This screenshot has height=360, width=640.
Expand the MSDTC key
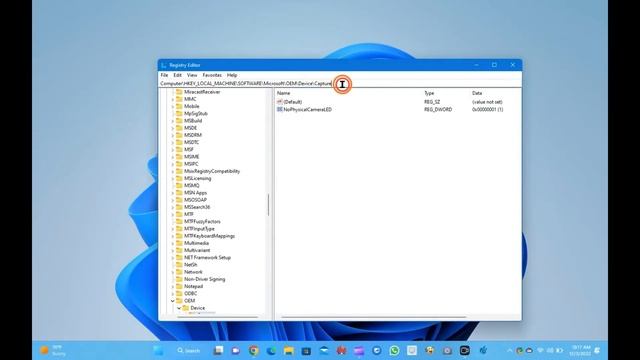pyautogui.click(x=173, y=142)
